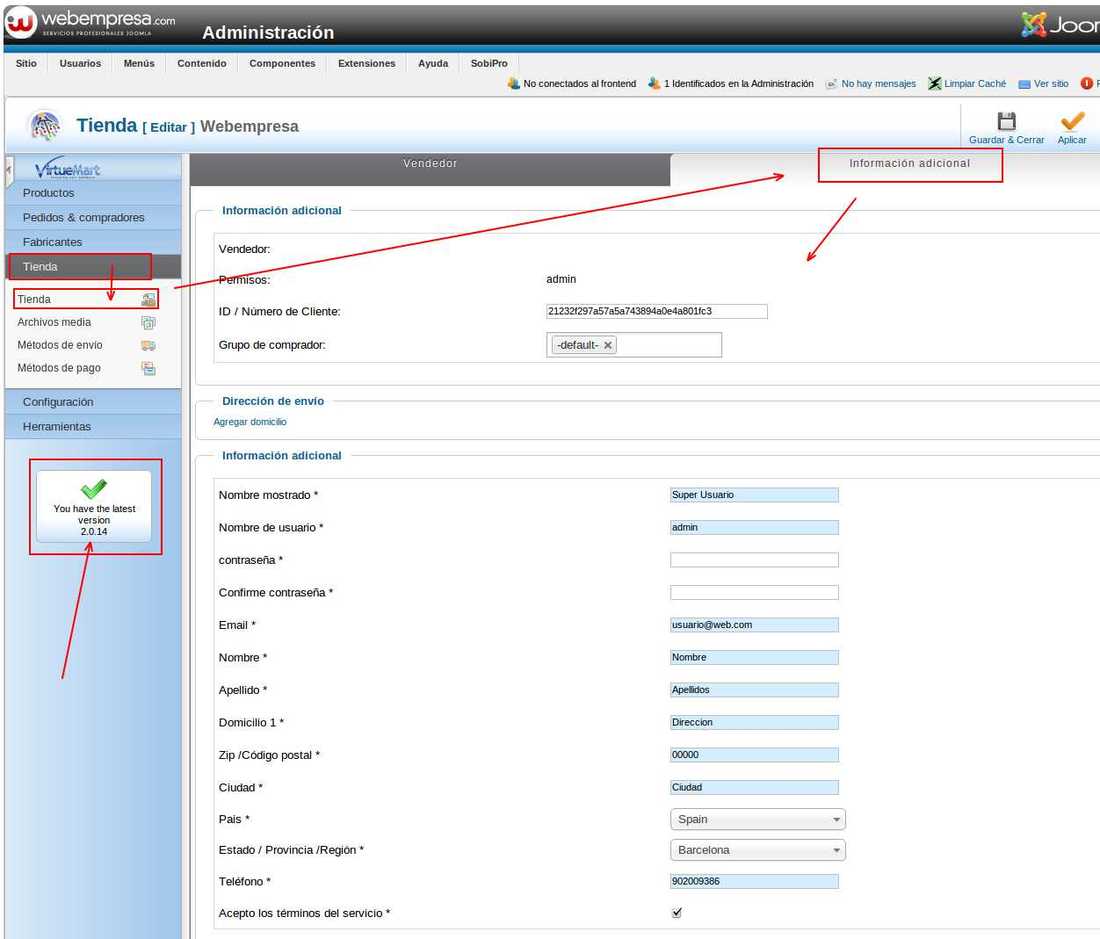Open Archivos media in Tienda submenu
Viewport: 1100px width, 939px height.
tap(54, 322)
